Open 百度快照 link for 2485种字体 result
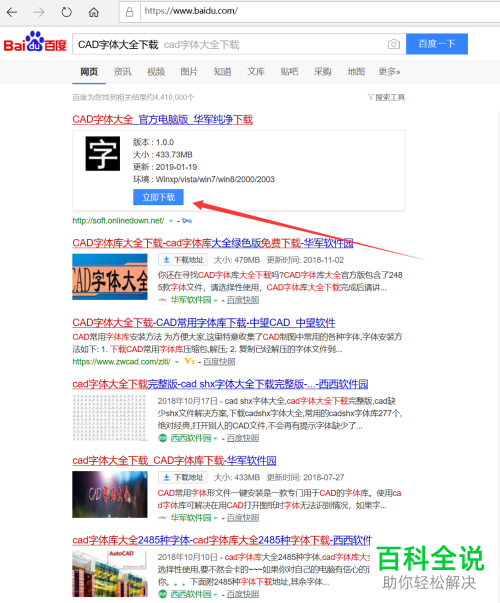The image size is (500, 603). pos(243,594)
